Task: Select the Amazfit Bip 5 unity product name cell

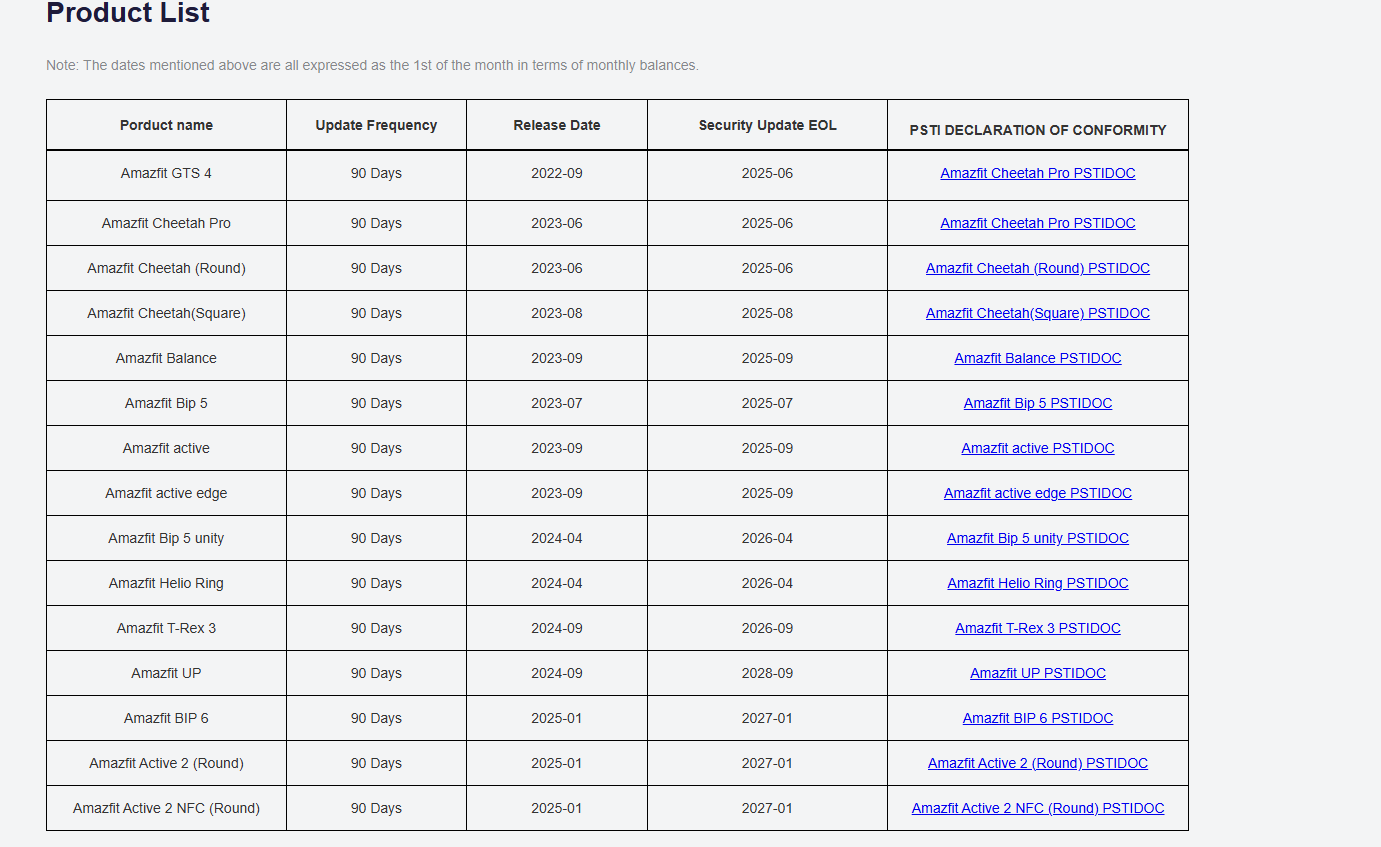Action: (x=166, y=538)
